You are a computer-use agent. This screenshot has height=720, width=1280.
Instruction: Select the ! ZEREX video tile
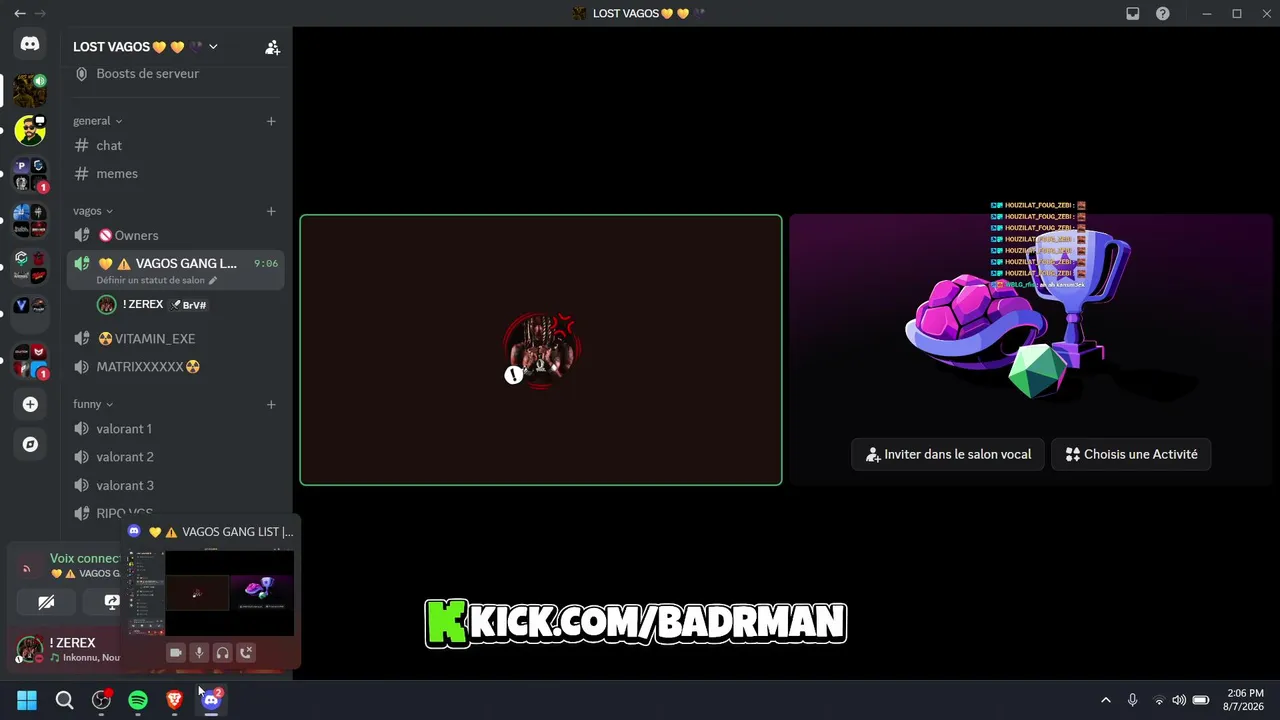541,350
